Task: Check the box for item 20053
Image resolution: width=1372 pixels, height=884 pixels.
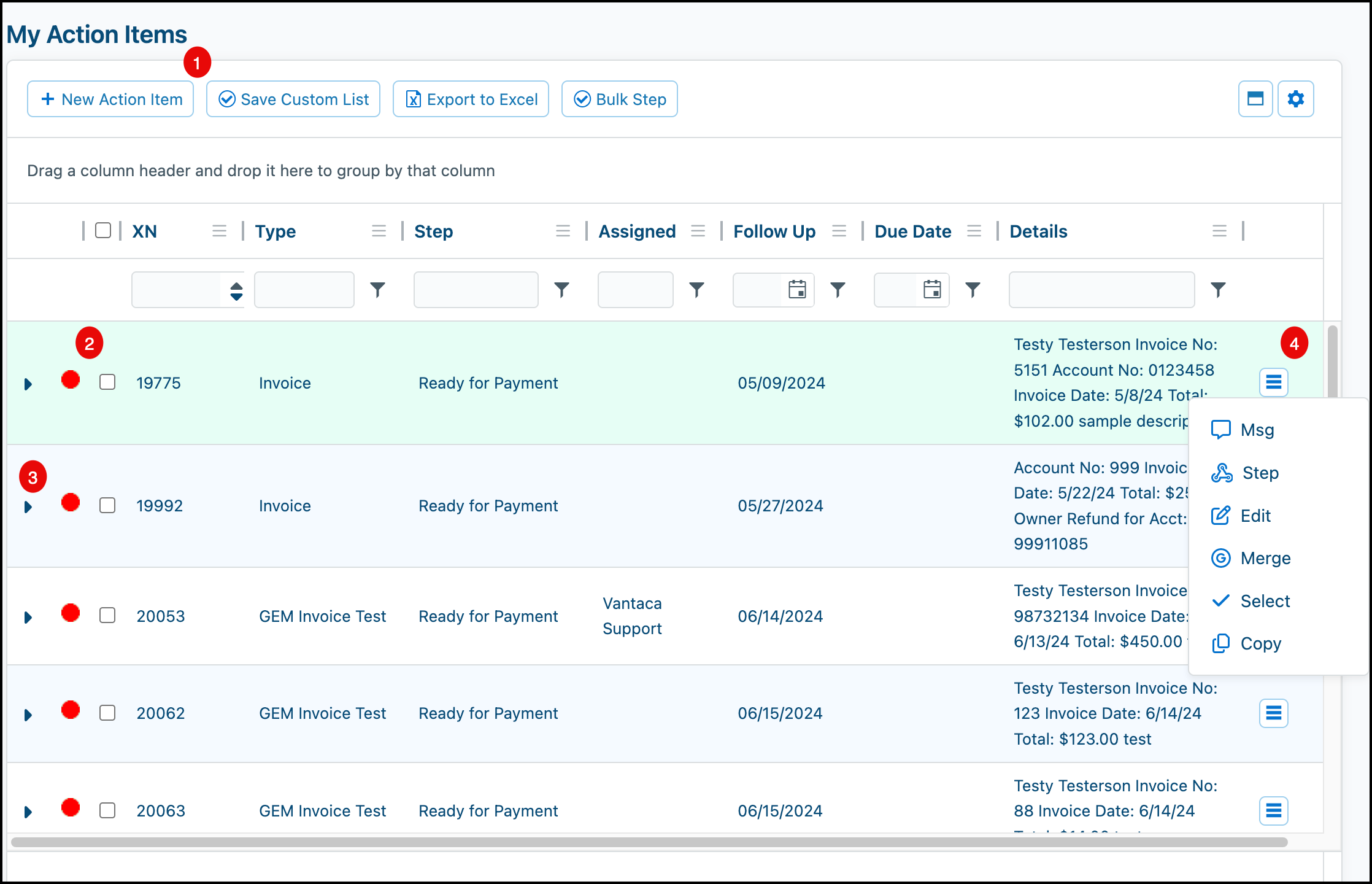Action: [107, 615]
